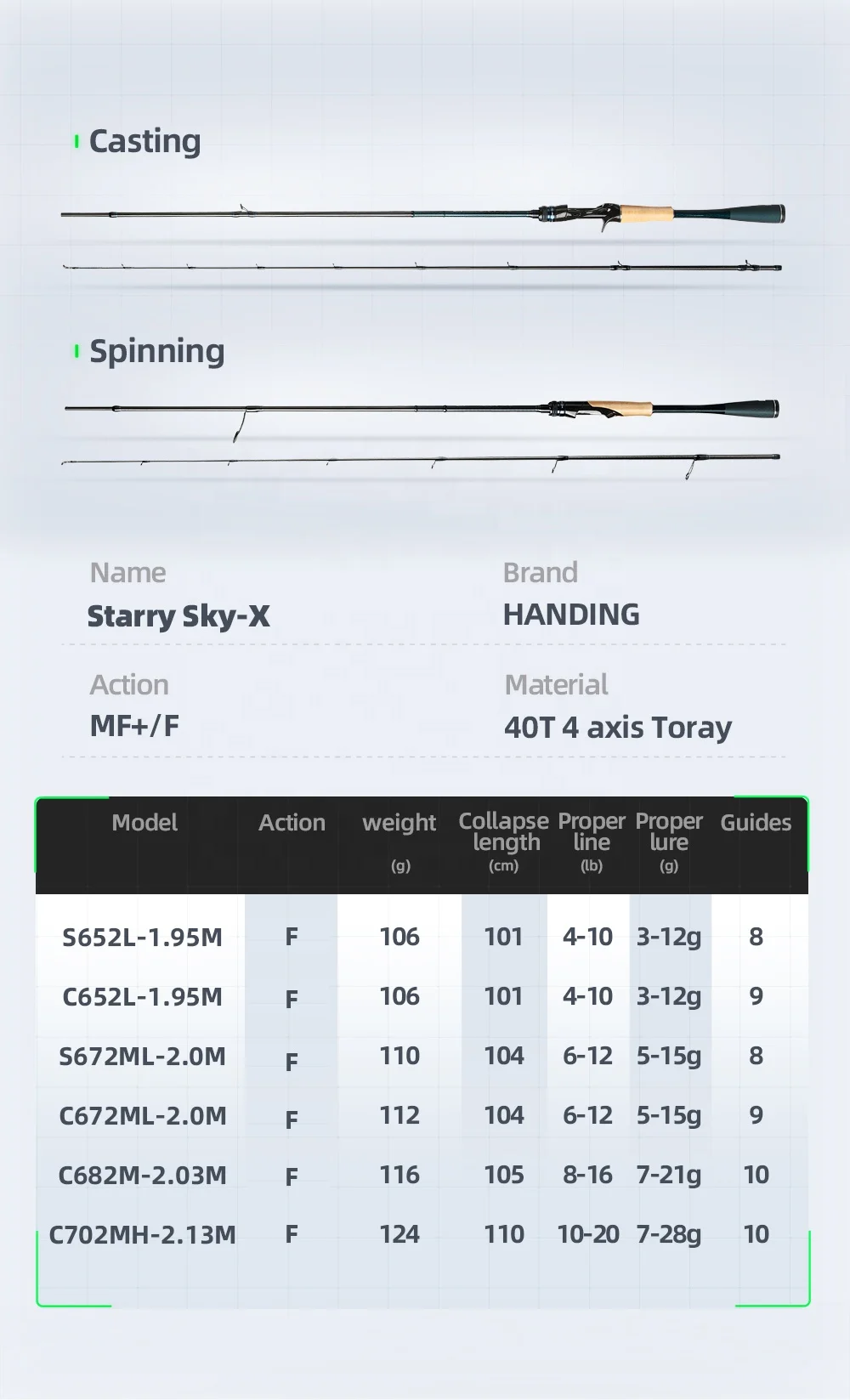Image resolution: width=850 pixels, height=1400 pixels.
Task: Select the C682M-2.03M model row
Action: coord(422,1175)
